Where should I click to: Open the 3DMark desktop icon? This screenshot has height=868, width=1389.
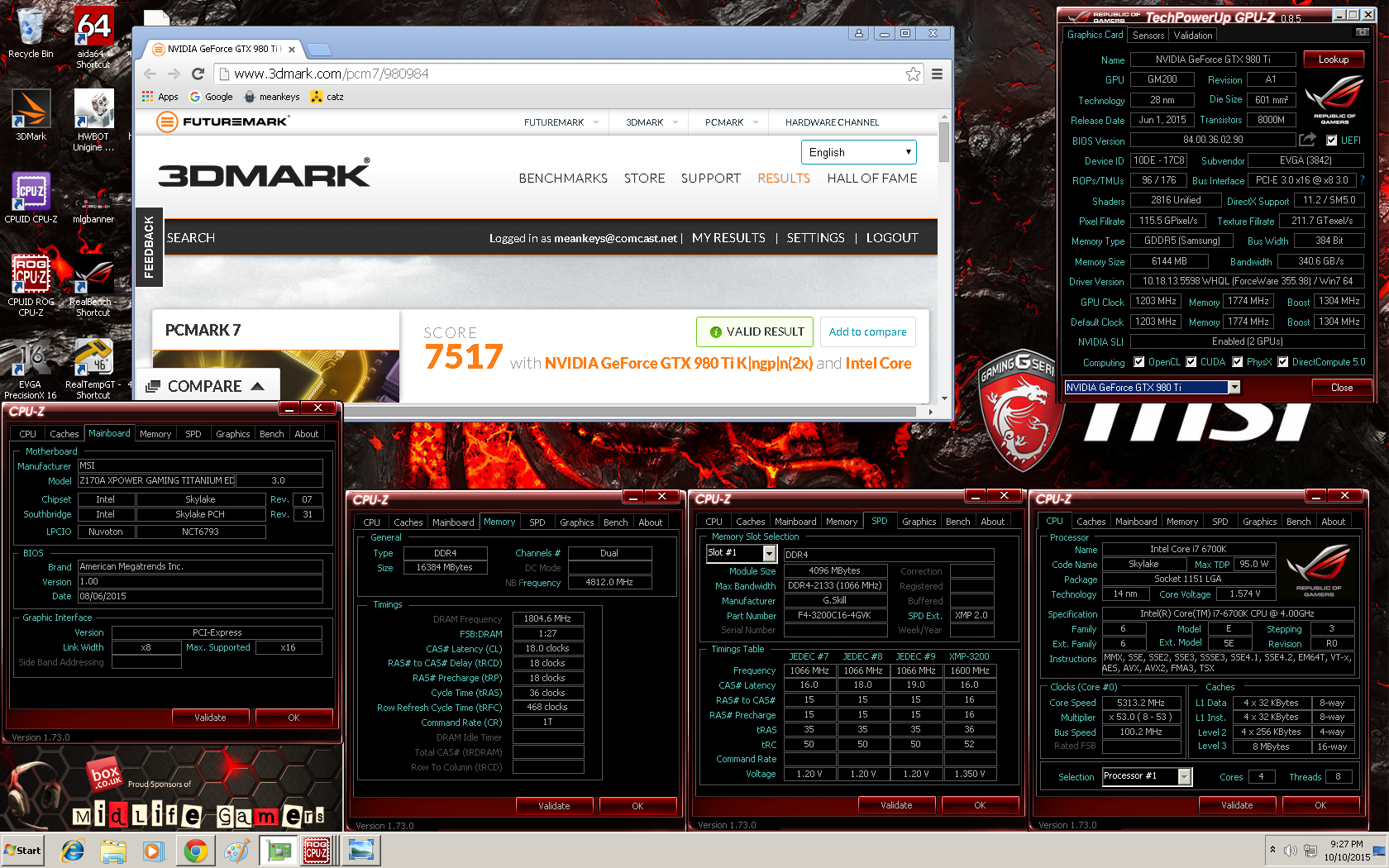31,116
